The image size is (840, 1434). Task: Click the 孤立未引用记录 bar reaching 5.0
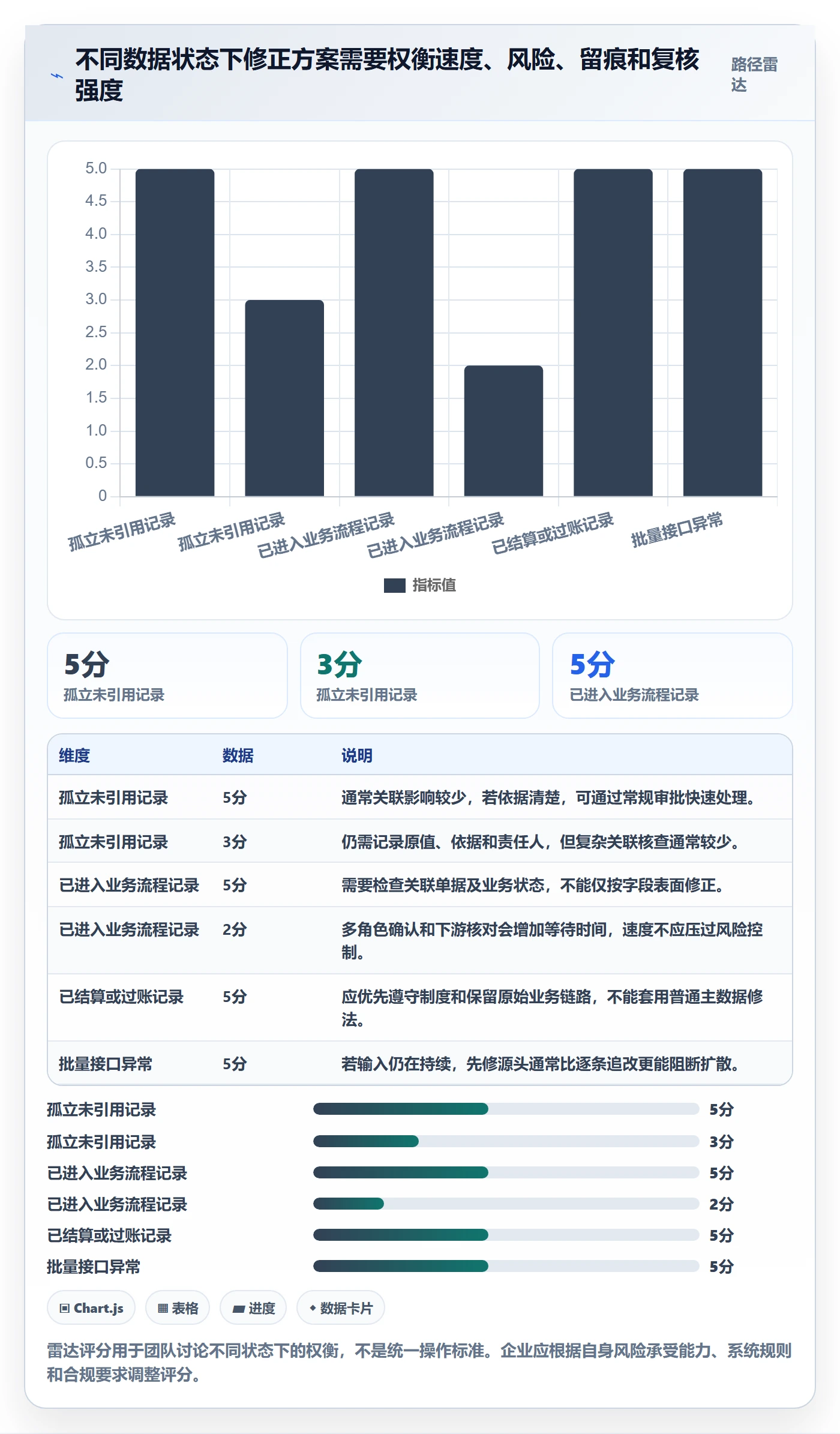[175, 332]
